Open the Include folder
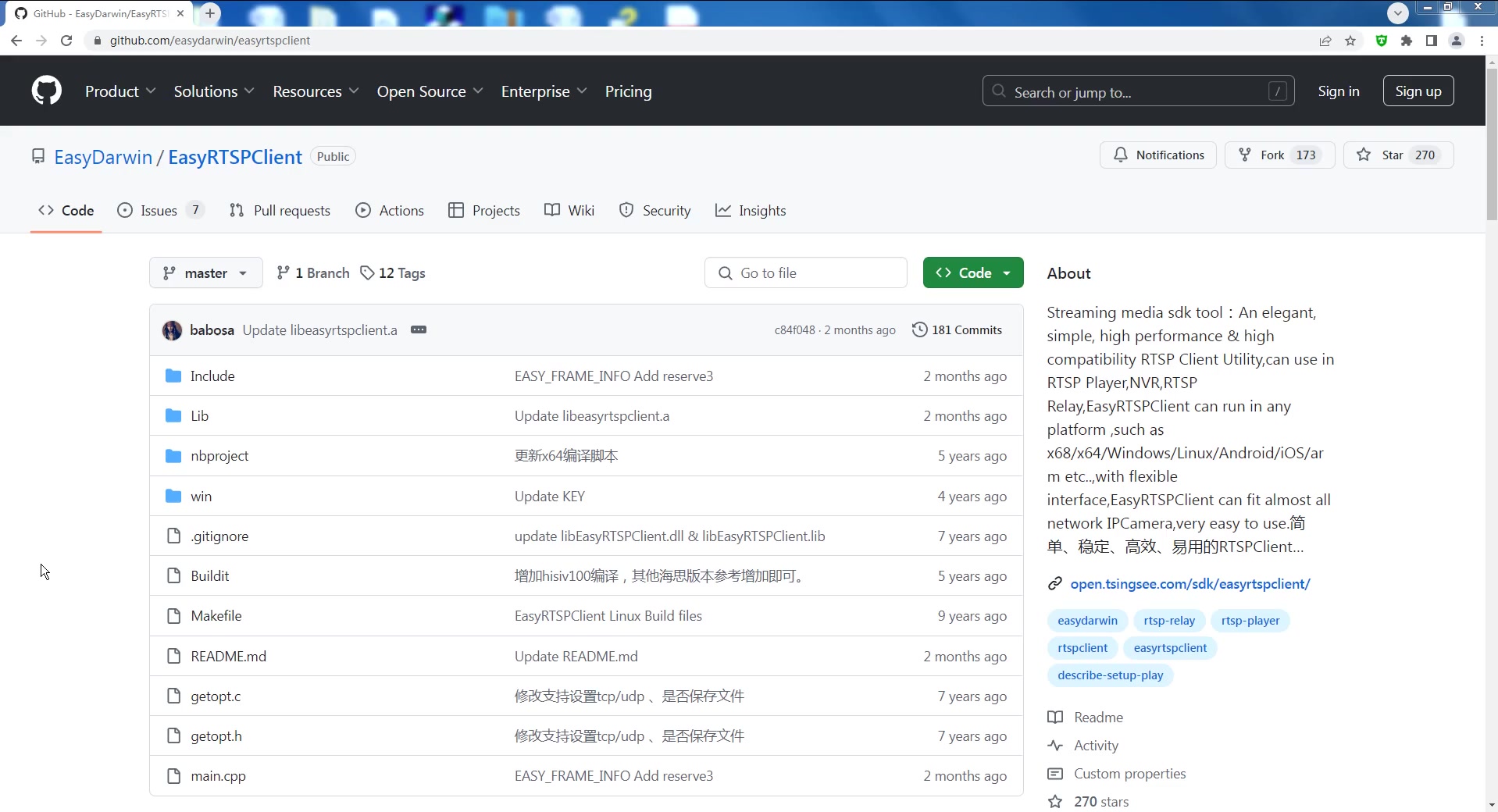This screenshot has width=1498, height=812. [212, 376]
